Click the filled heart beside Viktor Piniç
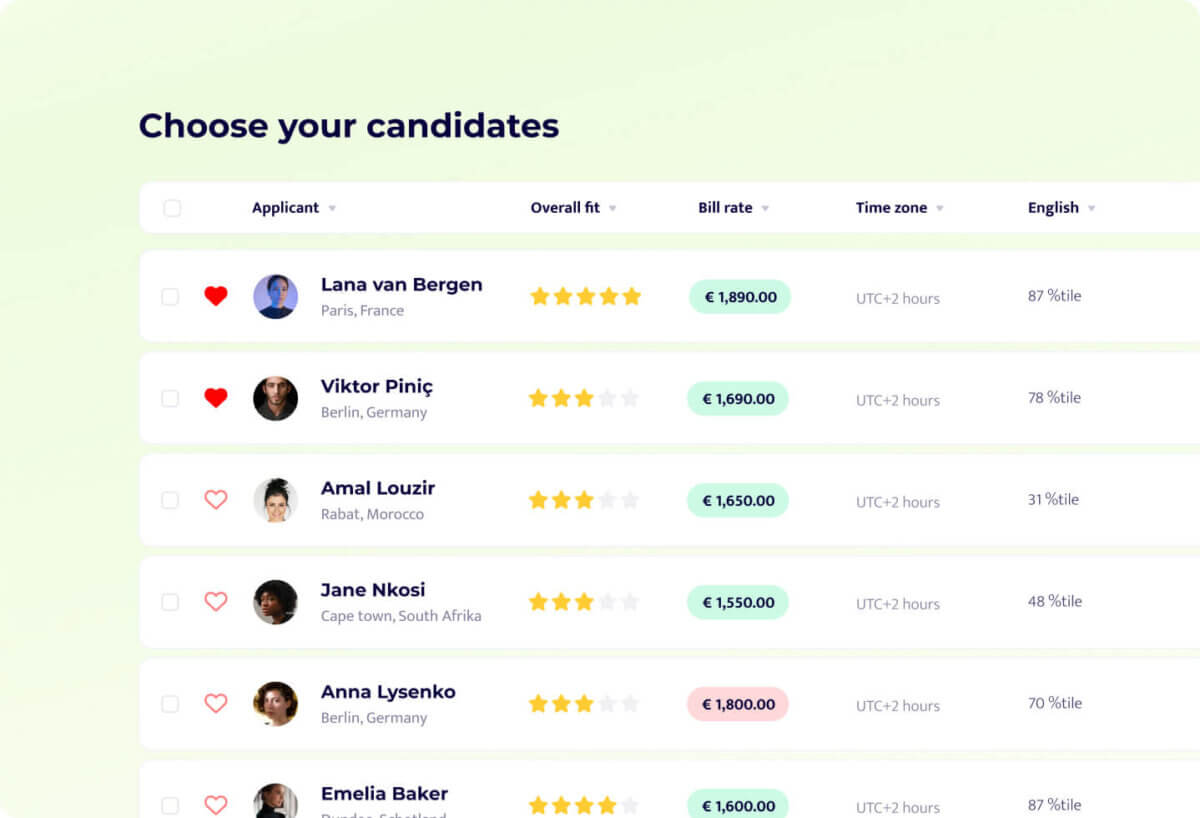Screen dimensions: 1200x818 click(216, 398)
